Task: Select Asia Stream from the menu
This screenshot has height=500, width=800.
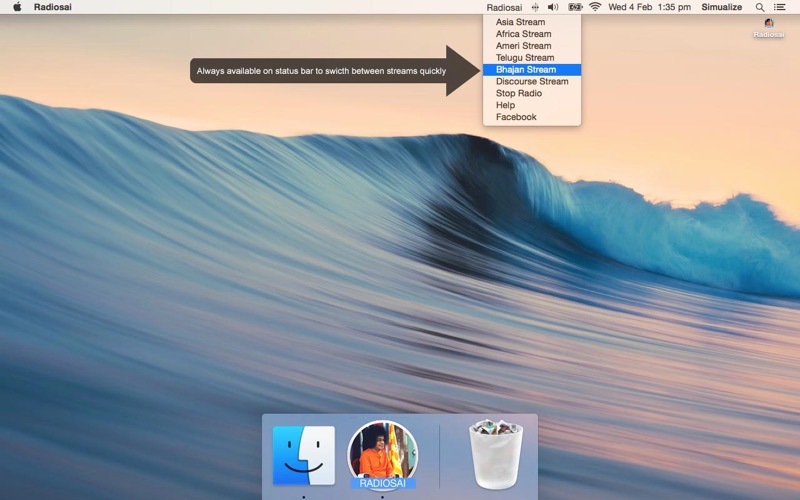Action: 520,22
